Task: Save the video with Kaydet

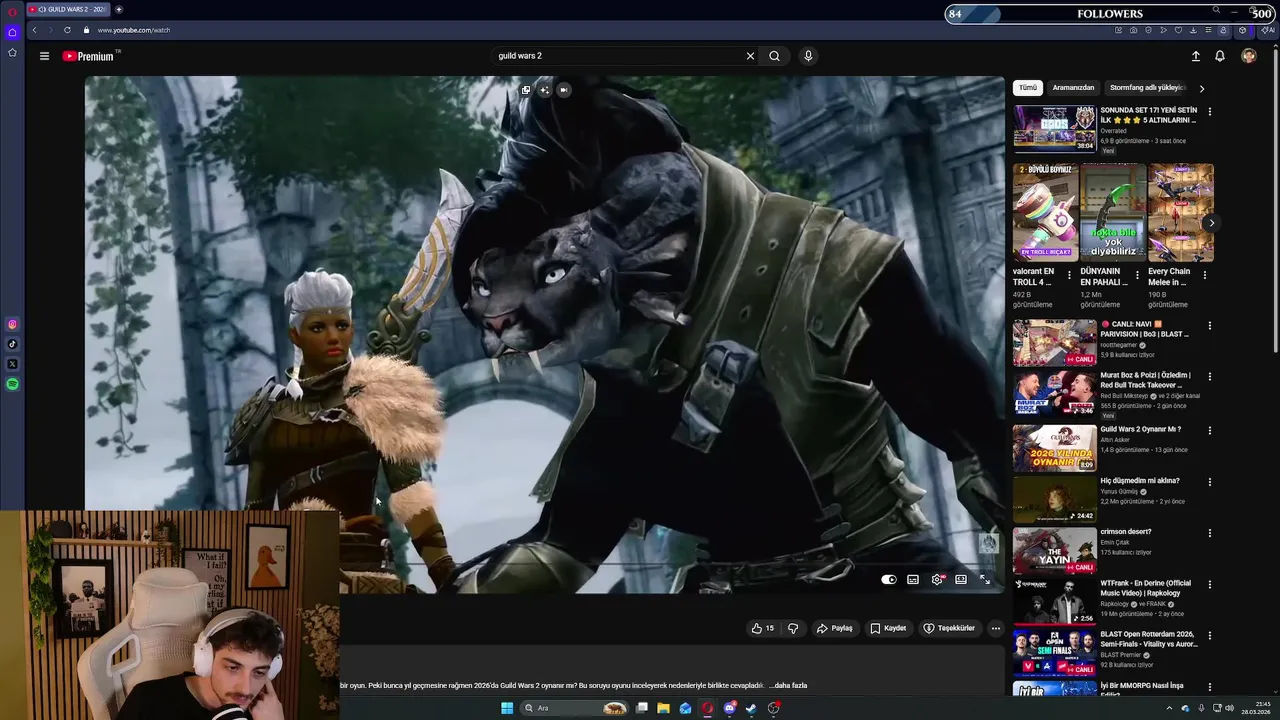Action: (888, 628)
